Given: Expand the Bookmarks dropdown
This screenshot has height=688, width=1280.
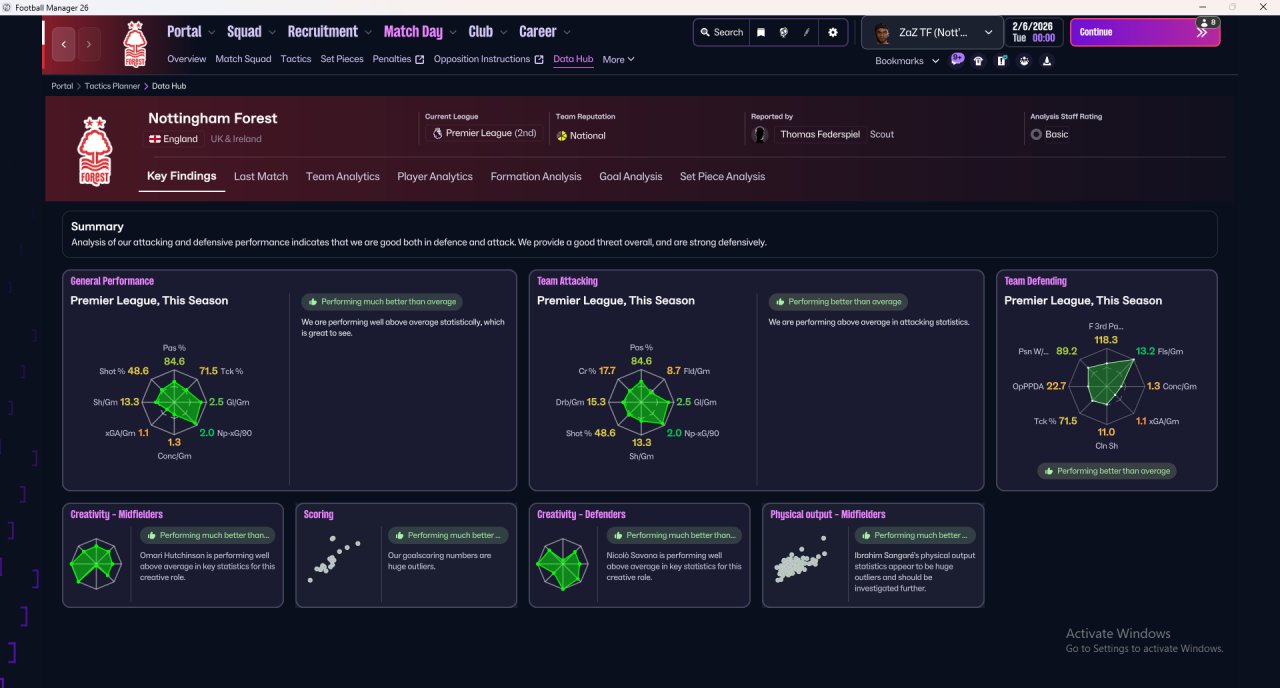Looking at the screenshot, I should point(935,61).
